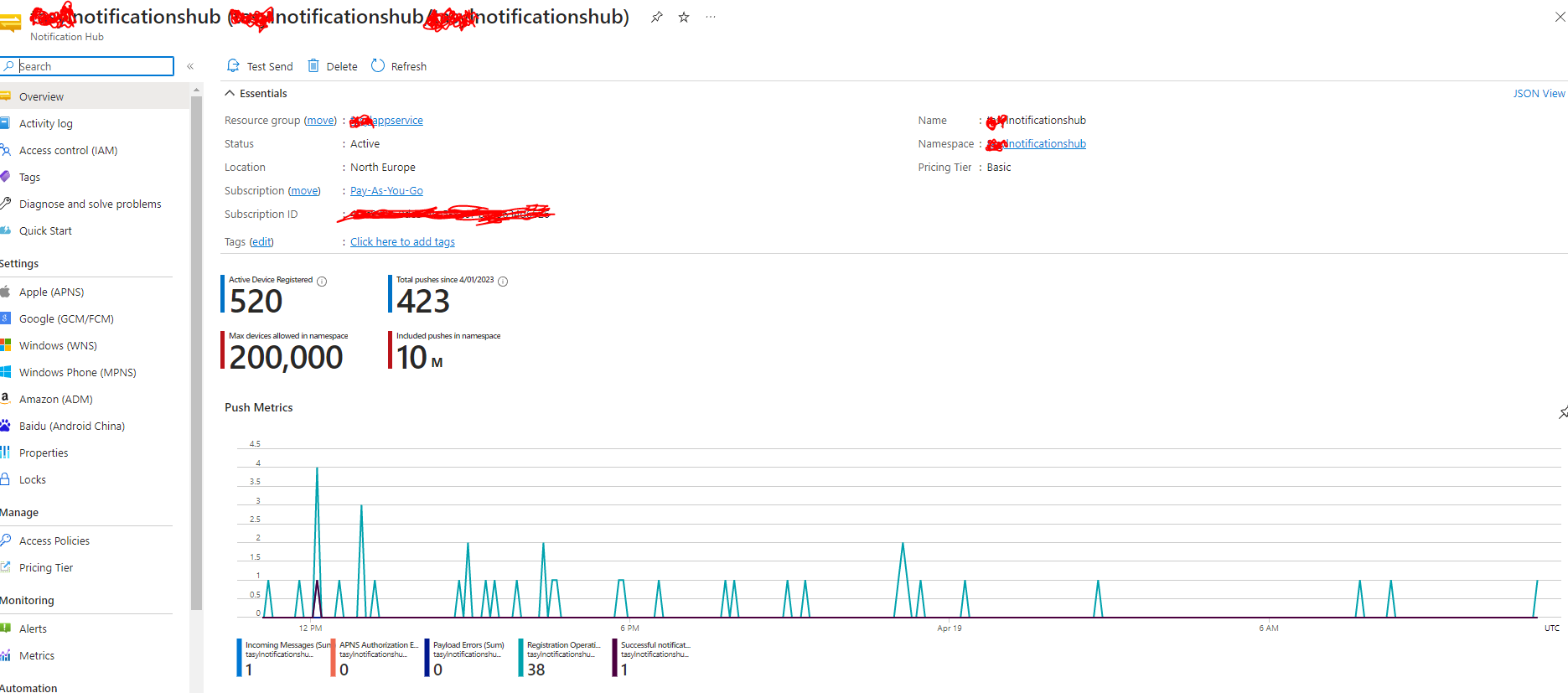Screen dimensions: 1568x693
Task: Collapse the sidebar menu with double chevron
Action: 190,66
